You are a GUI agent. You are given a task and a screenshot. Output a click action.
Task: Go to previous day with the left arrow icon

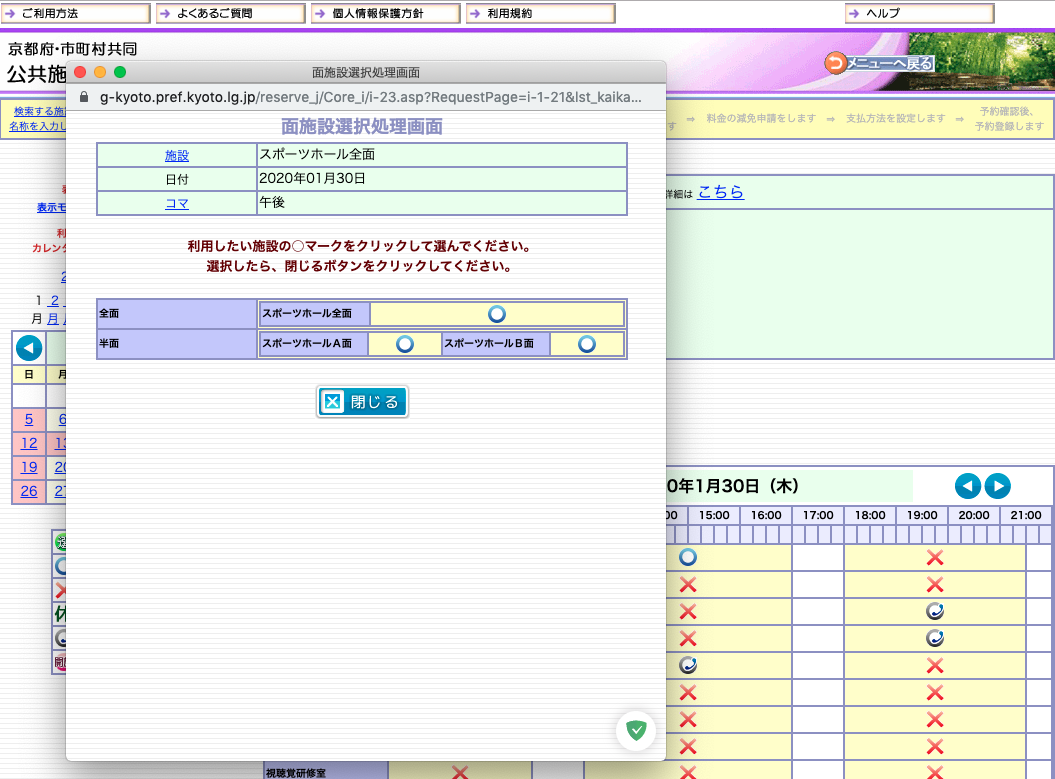tap(967, 486)
